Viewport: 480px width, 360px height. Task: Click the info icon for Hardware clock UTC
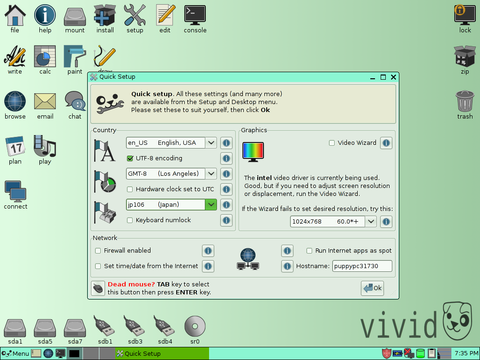click(226, 189)
